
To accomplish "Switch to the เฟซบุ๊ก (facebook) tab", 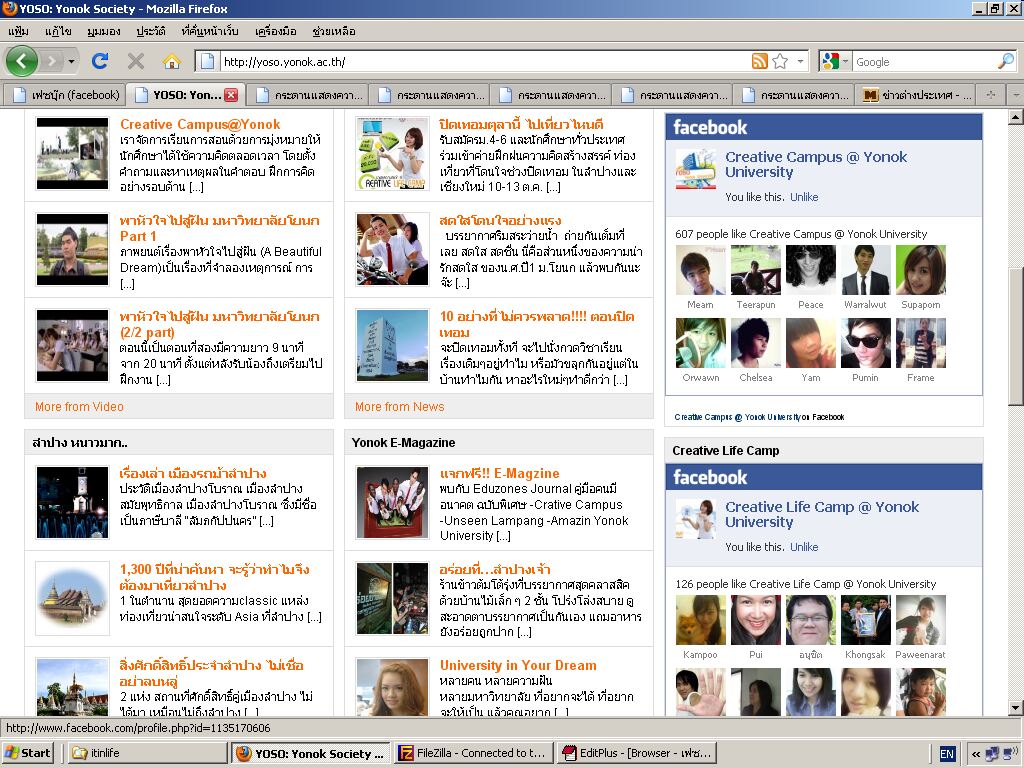I will 64,95.
